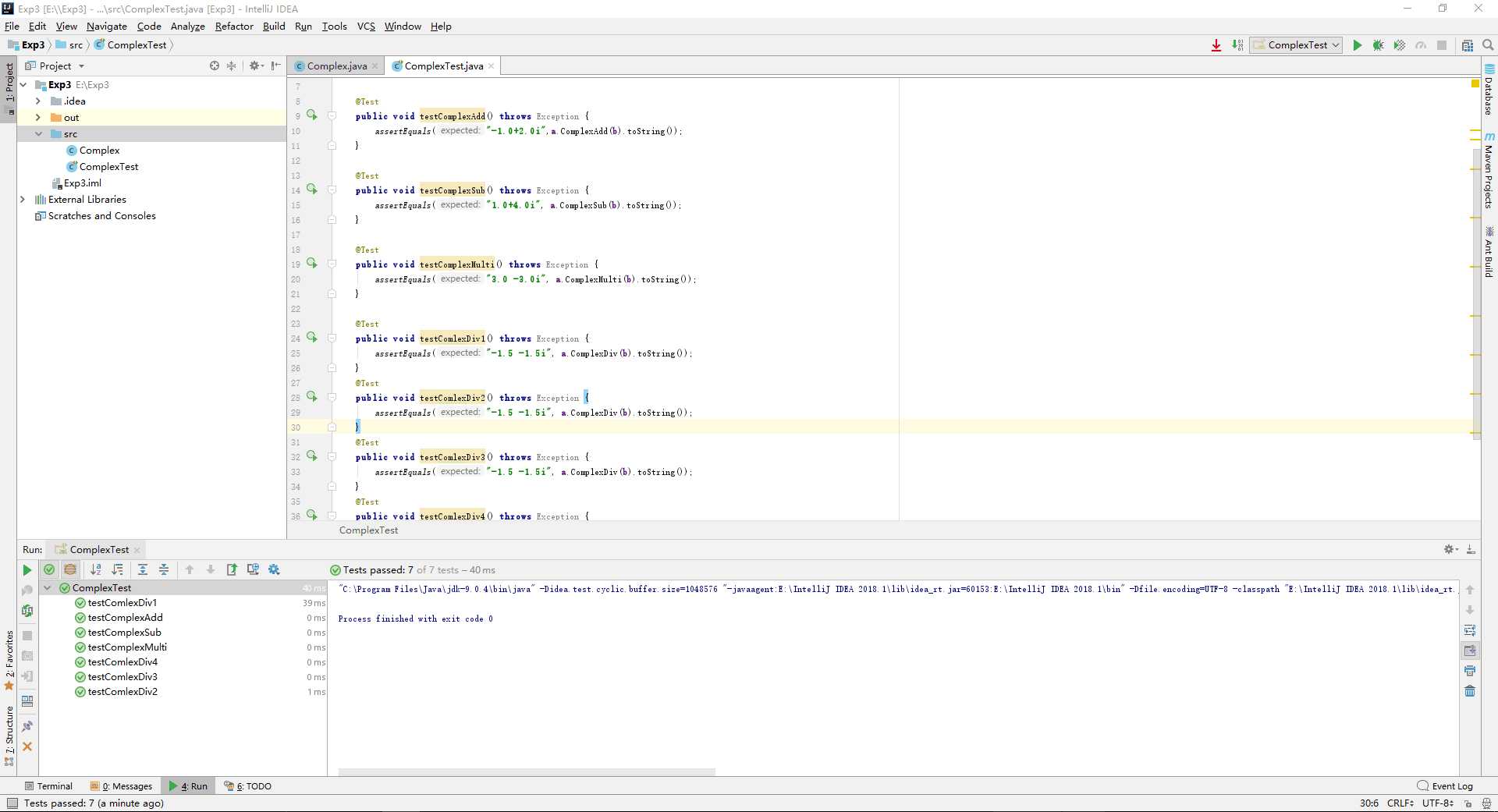Open the Build menu
Screen dimensions: 1498x812
click(274, 27)
